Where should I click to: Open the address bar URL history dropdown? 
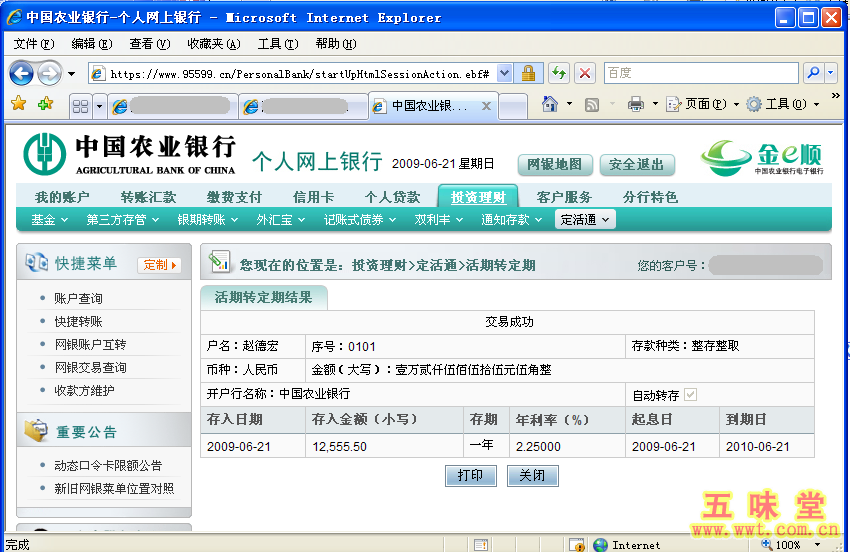pos(504,73)
